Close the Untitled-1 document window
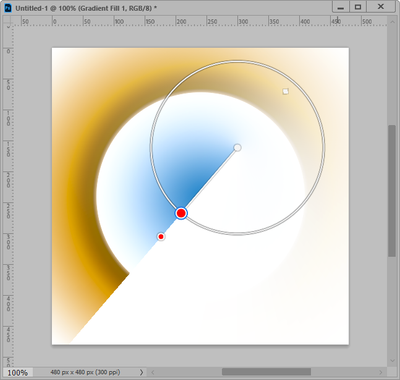Viewport: 400px width, 380px height. 381,7
